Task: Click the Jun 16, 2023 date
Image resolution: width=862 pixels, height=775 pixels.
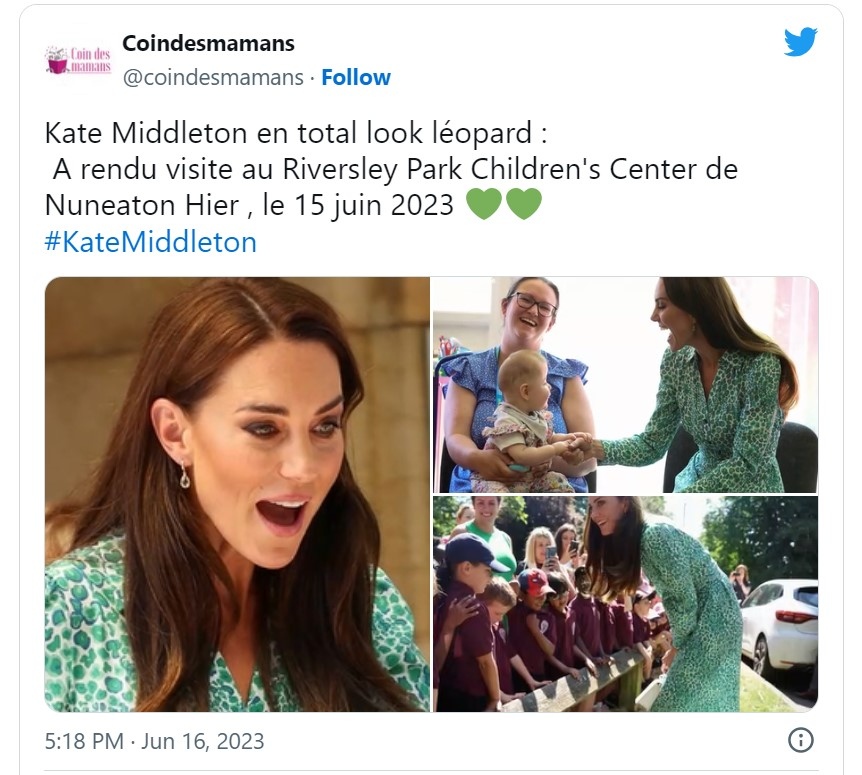Action: point(203,741)
